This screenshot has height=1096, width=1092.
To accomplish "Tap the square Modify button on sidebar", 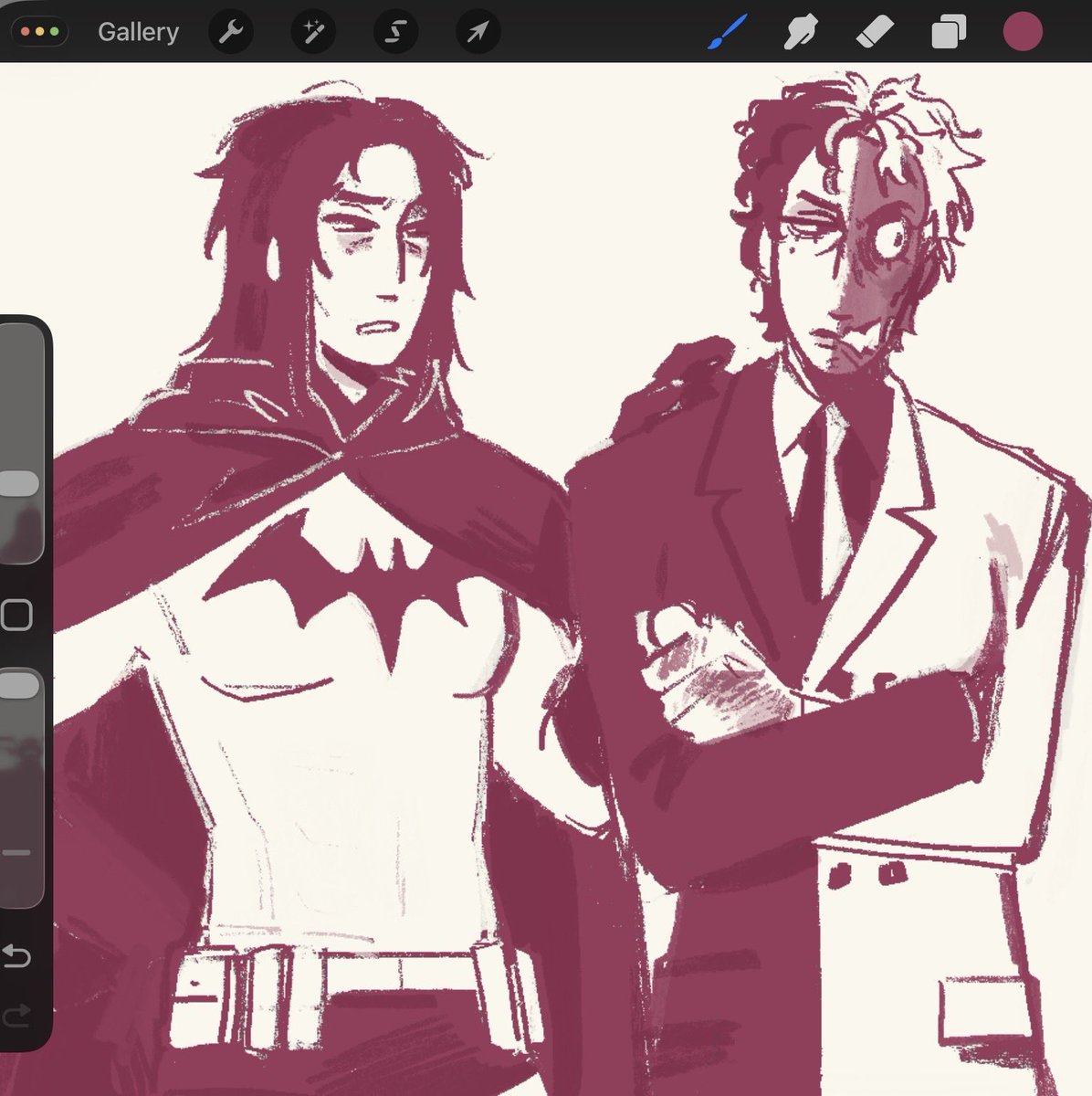I will tap(16, 616).
